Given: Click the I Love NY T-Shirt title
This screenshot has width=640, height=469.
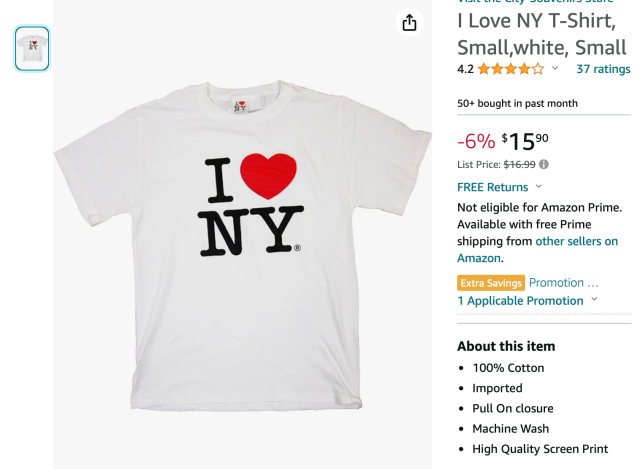Looking at the screenshot, I should [x=541, y=34].
